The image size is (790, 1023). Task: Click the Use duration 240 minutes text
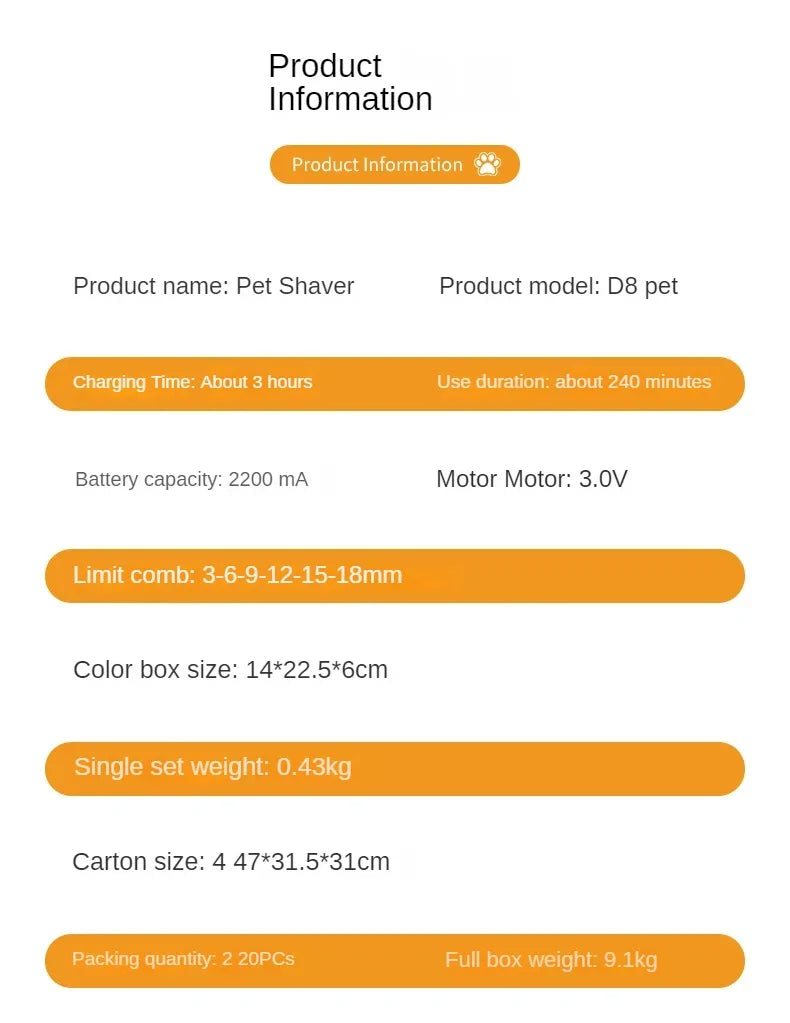(574, 382)
